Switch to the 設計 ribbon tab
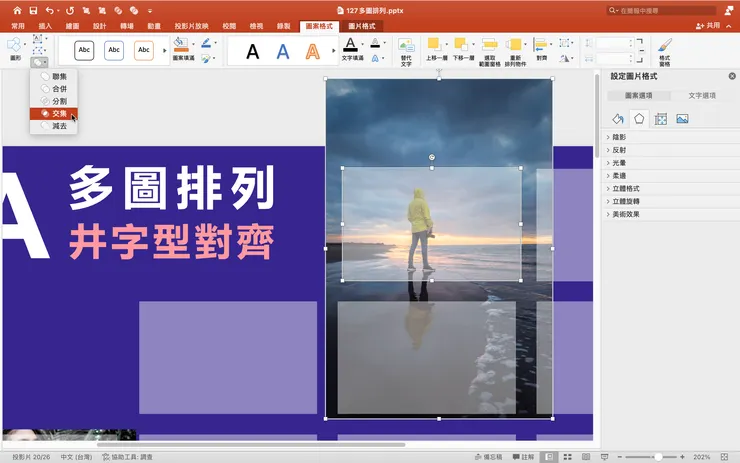The height and width of the screenshot is (463, 740). coord(100,26)
